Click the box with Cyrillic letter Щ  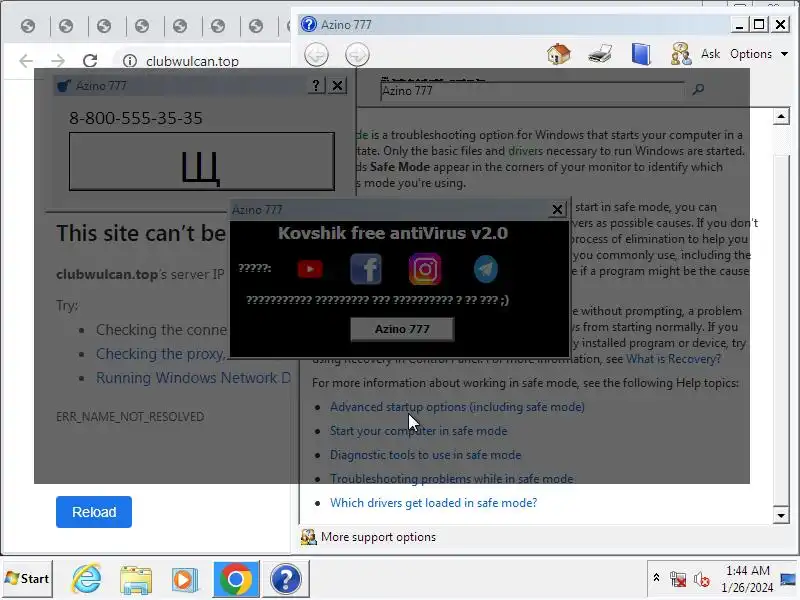(202, 161)
